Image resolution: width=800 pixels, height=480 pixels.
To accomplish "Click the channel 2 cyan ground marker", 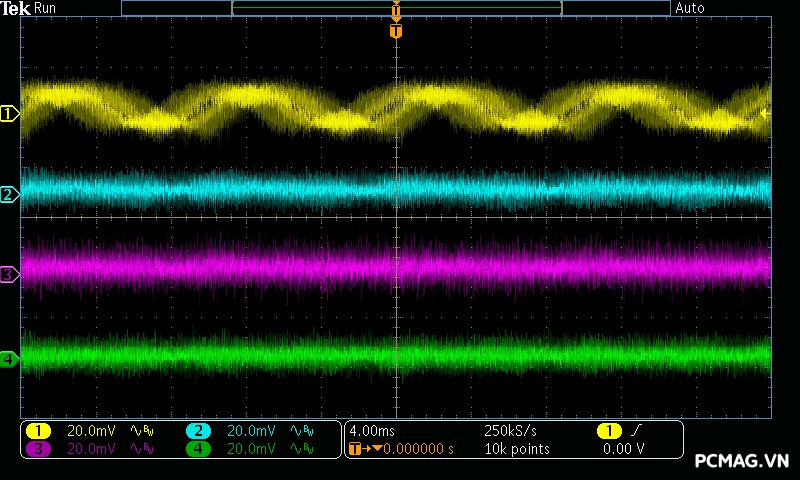I will click(x=10, y=194).
